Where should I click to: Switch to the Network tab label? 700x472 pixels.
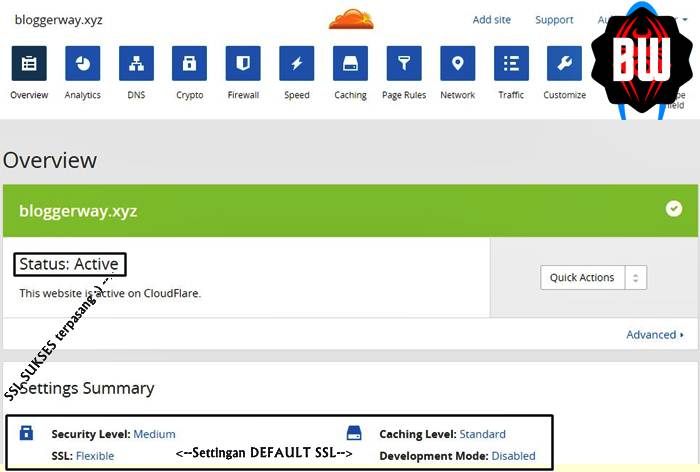coord(458,95)
